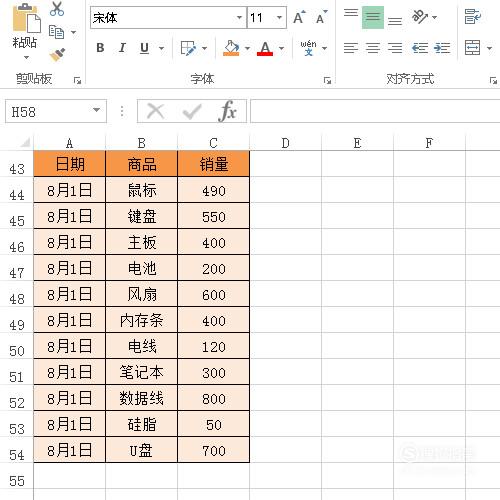The height and width of the screenshot is (500, 500).
Task: Expand the Name Box dropdown arrow
Action: 97,110
